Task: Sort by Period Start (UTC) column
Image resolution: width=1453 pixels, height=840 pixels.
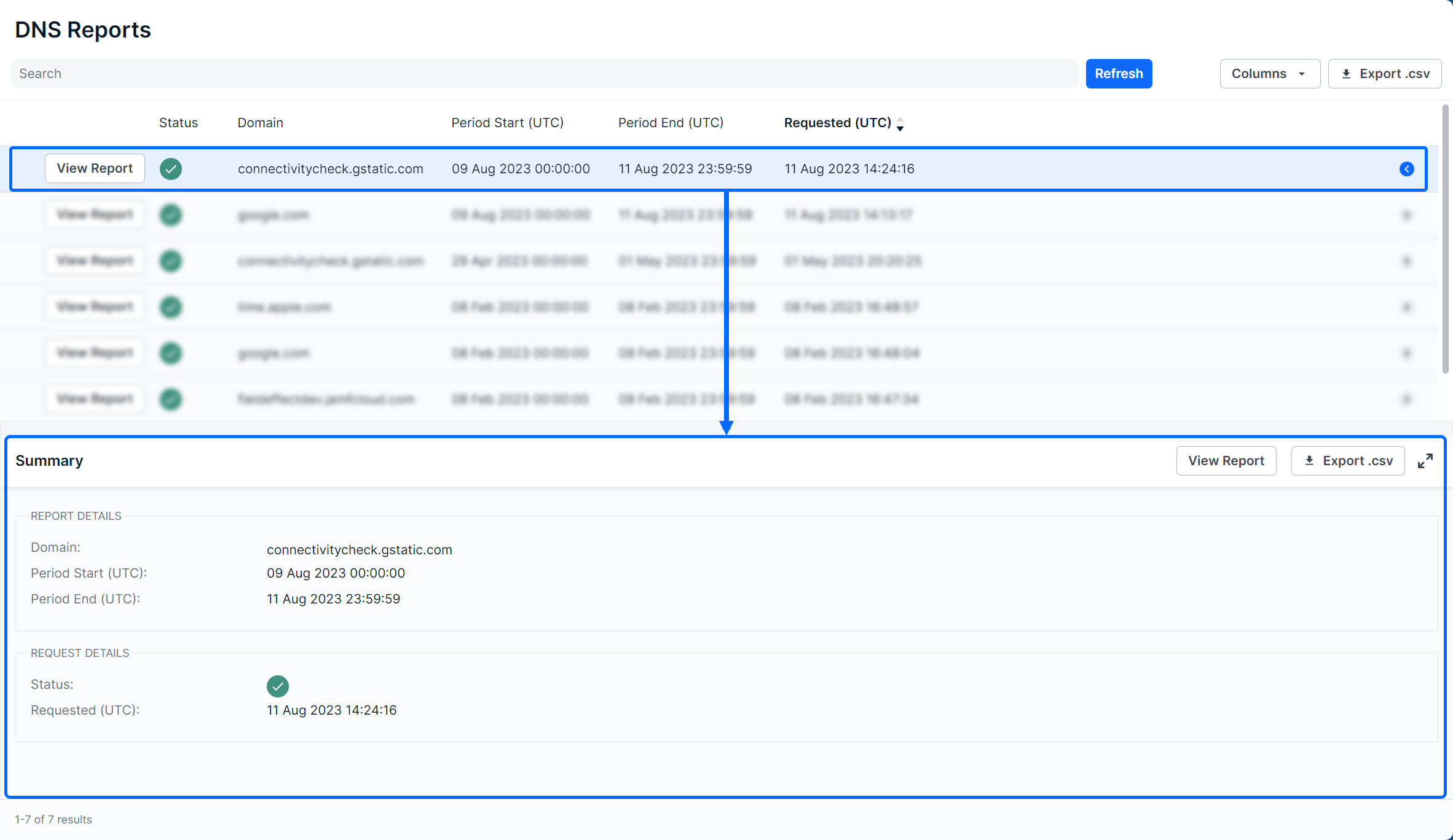Action: (x=507, y=123)
